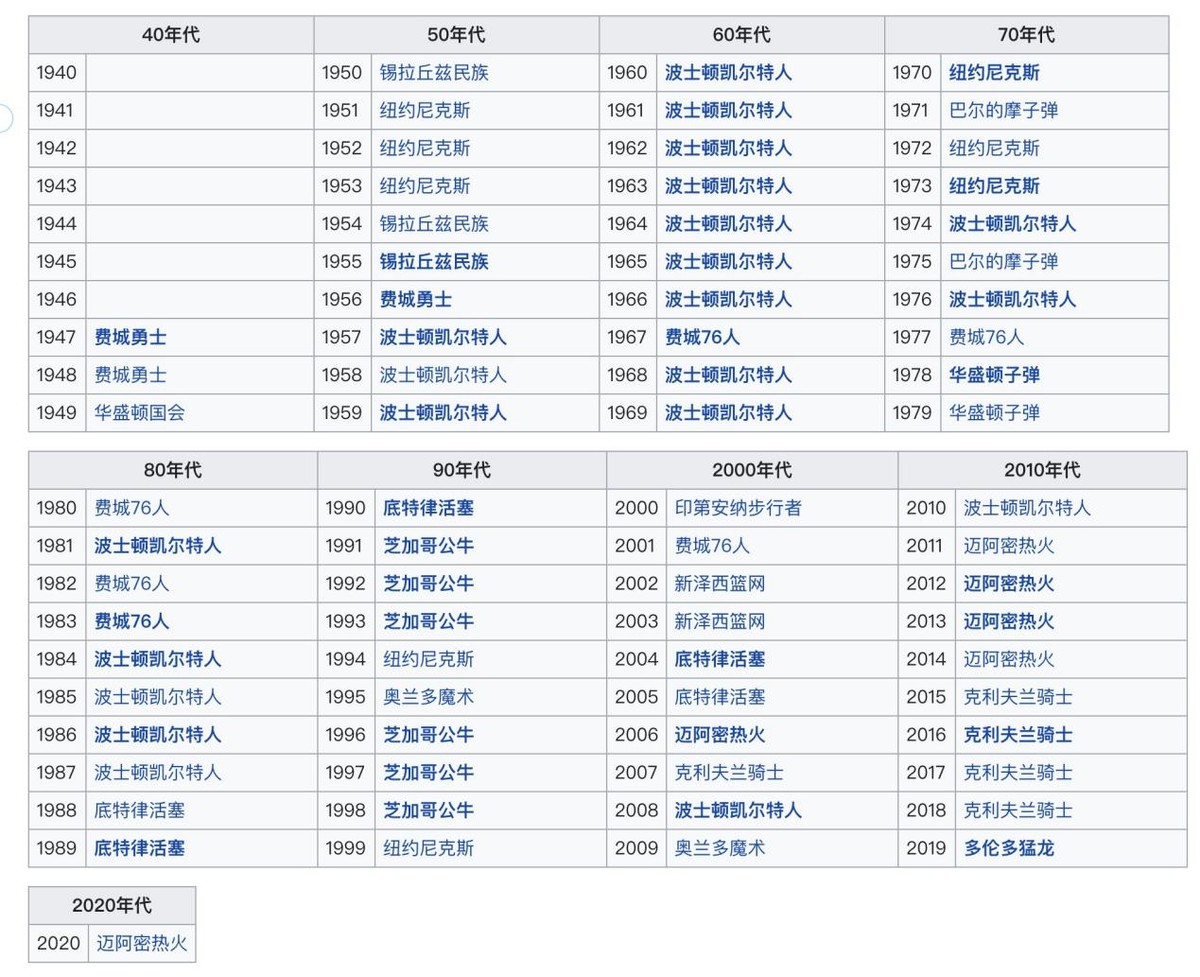This screenshot has height=977, width=1200.
Task: Open the 1950 锡拉丘兹民族 link
Action: click(435, 72)
